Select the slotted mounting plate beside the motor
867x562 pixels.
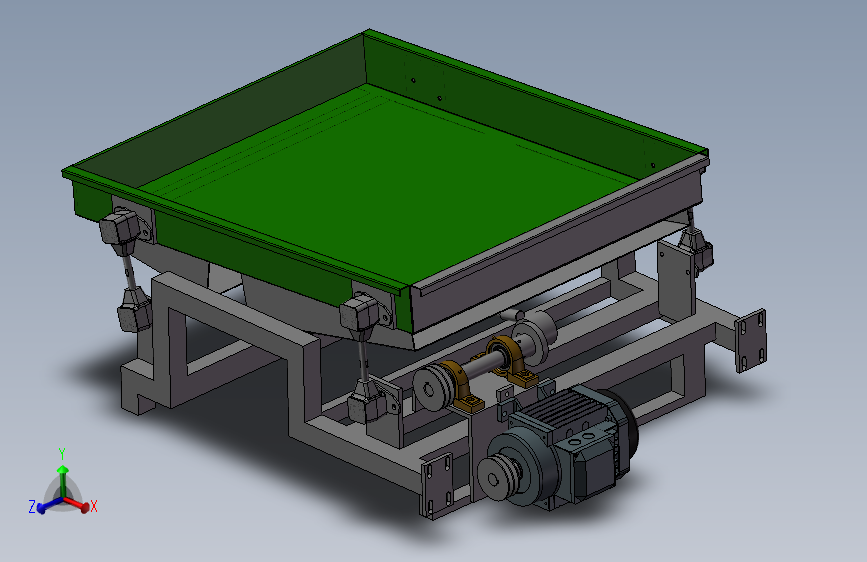[x=437, y=485]
